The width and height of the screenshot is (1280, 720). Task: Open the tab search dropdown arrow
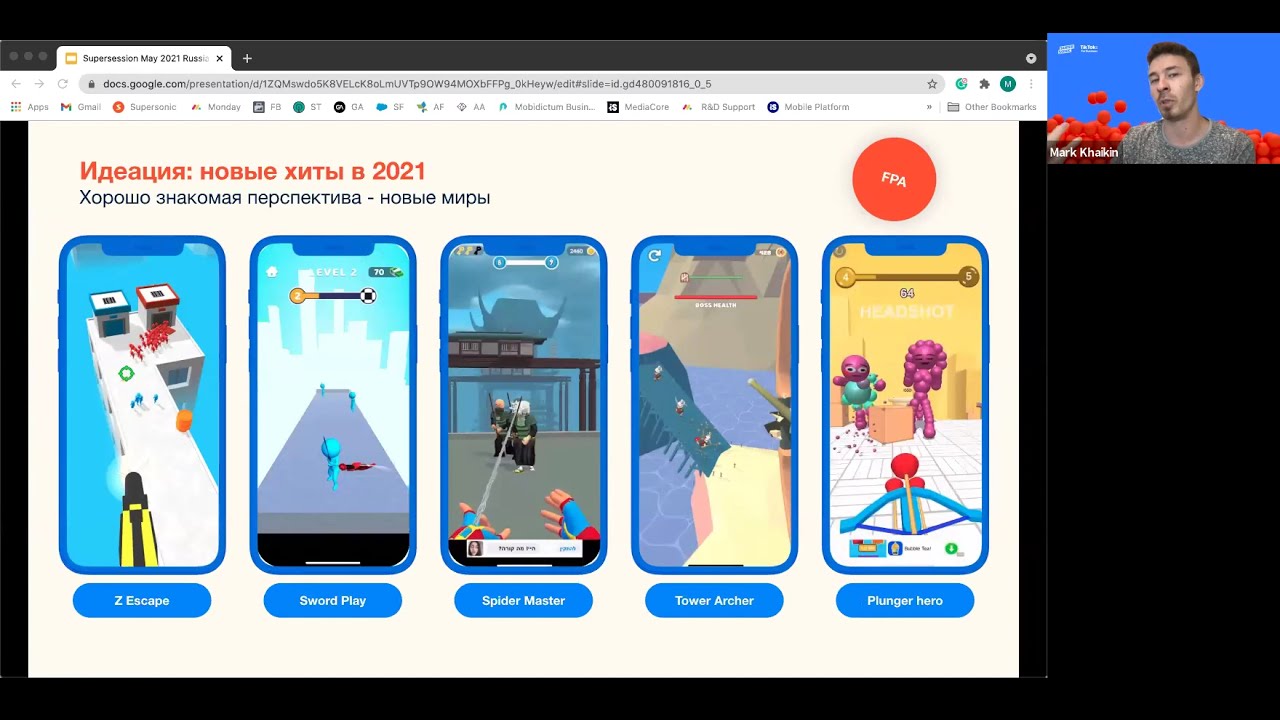point(1031,58)
